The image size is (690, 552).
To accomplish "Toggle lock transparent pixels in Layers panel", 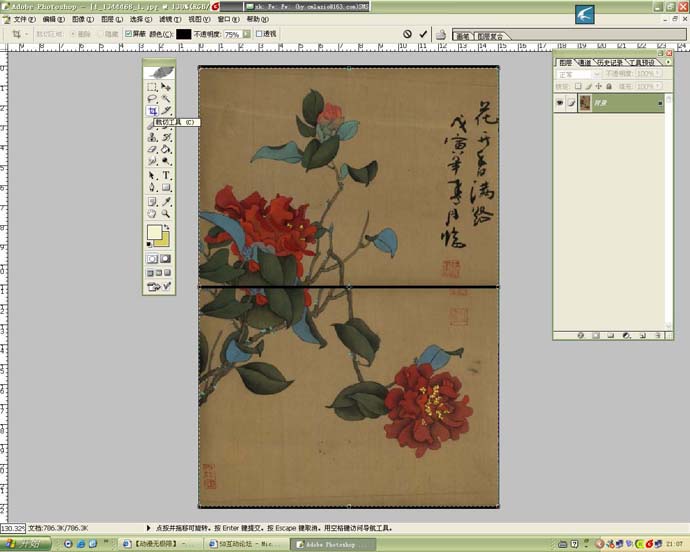I will (578, 86).
